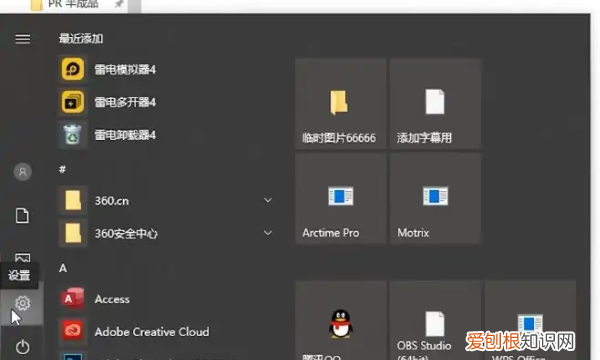Click the Access label text

(112, 299)
